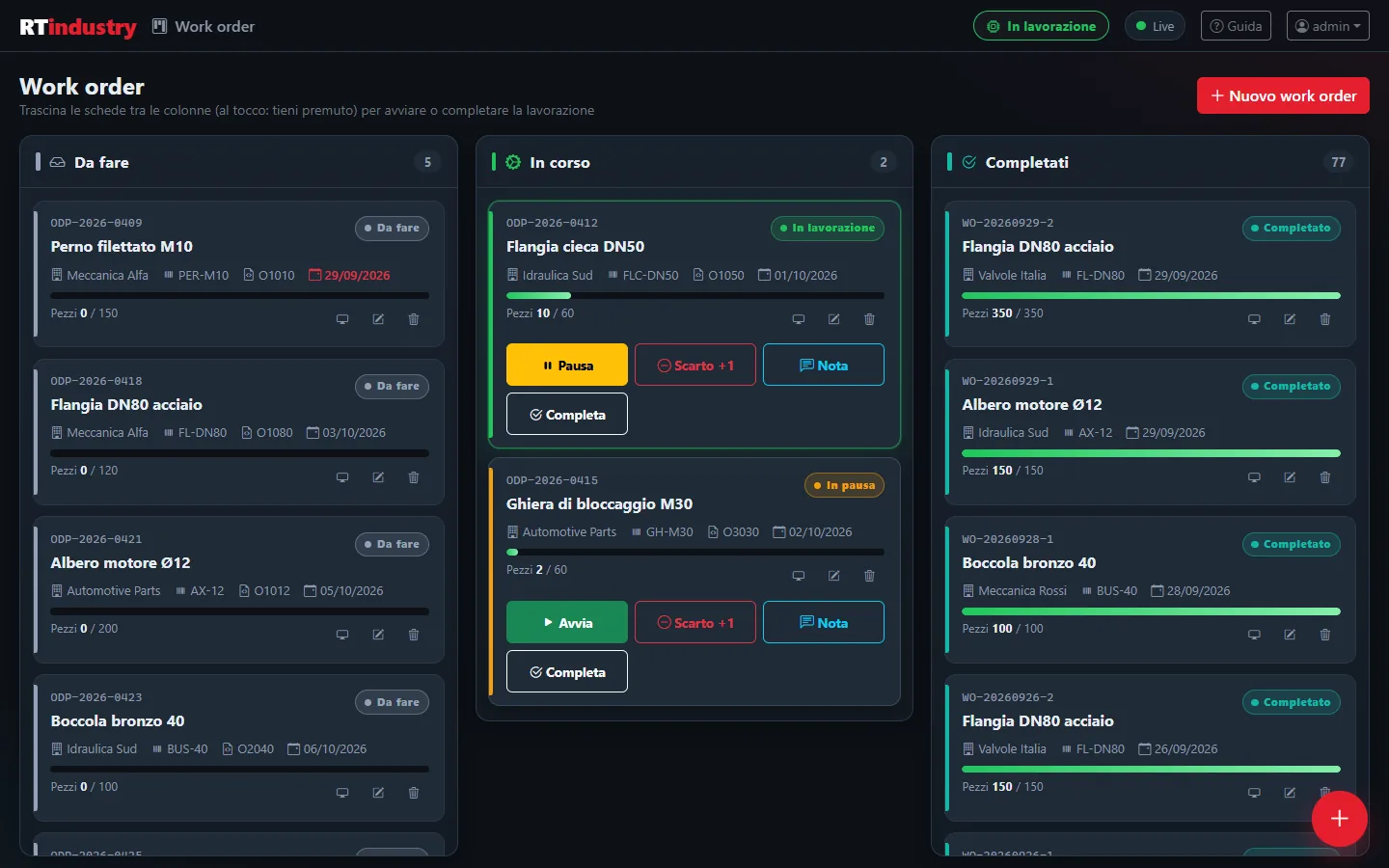Select the Da fare column header

238,162
